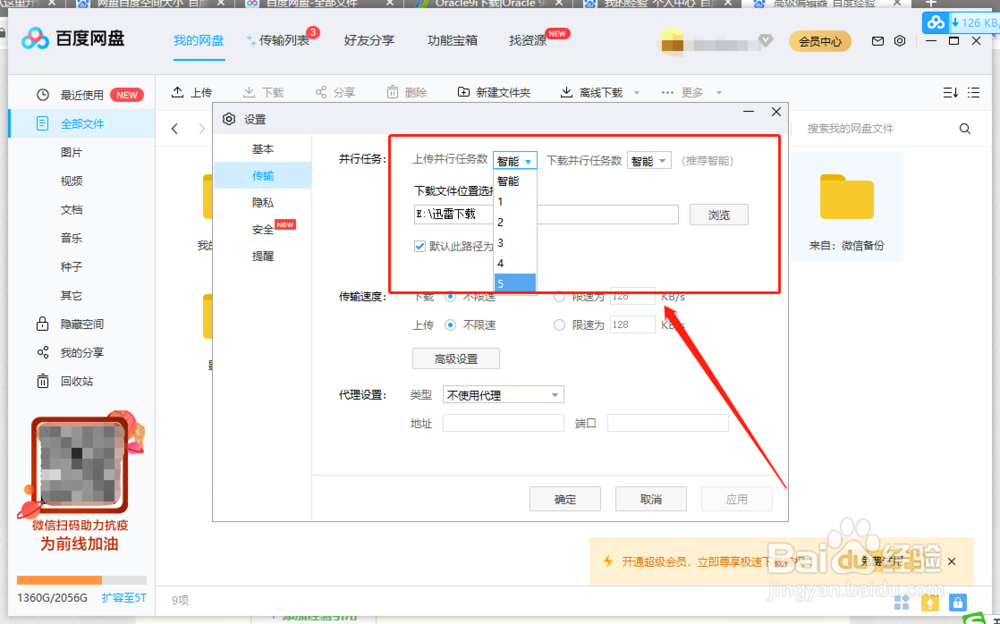Click the my-share icon in sidebar
Screen dimensions: 1000x624
click(43, 352)
